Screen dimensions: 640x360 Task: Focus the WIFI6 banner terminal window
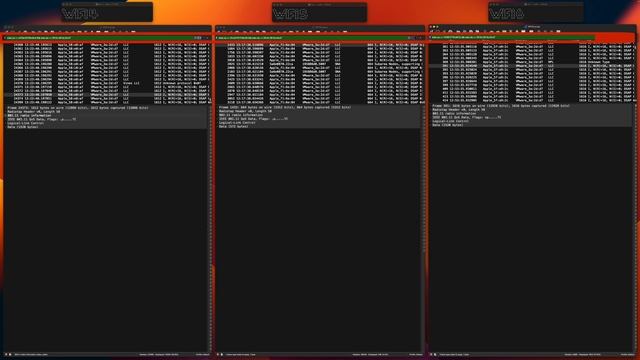[536, 12]
